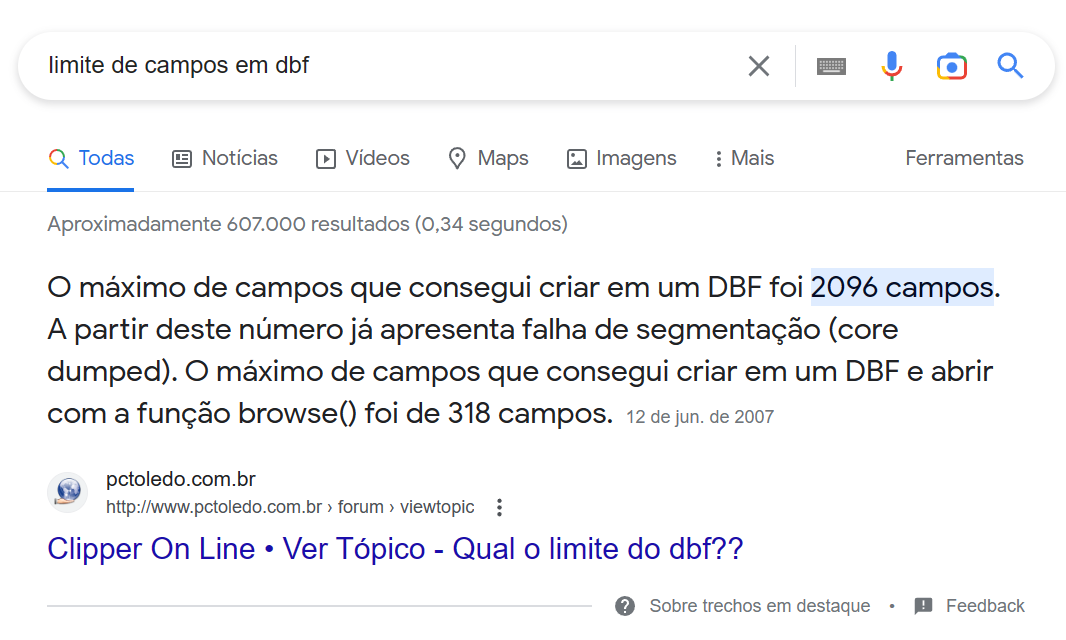The image size is (1066, 640).
Task: Switch to the Imagens tab
Action: (621, 158)
